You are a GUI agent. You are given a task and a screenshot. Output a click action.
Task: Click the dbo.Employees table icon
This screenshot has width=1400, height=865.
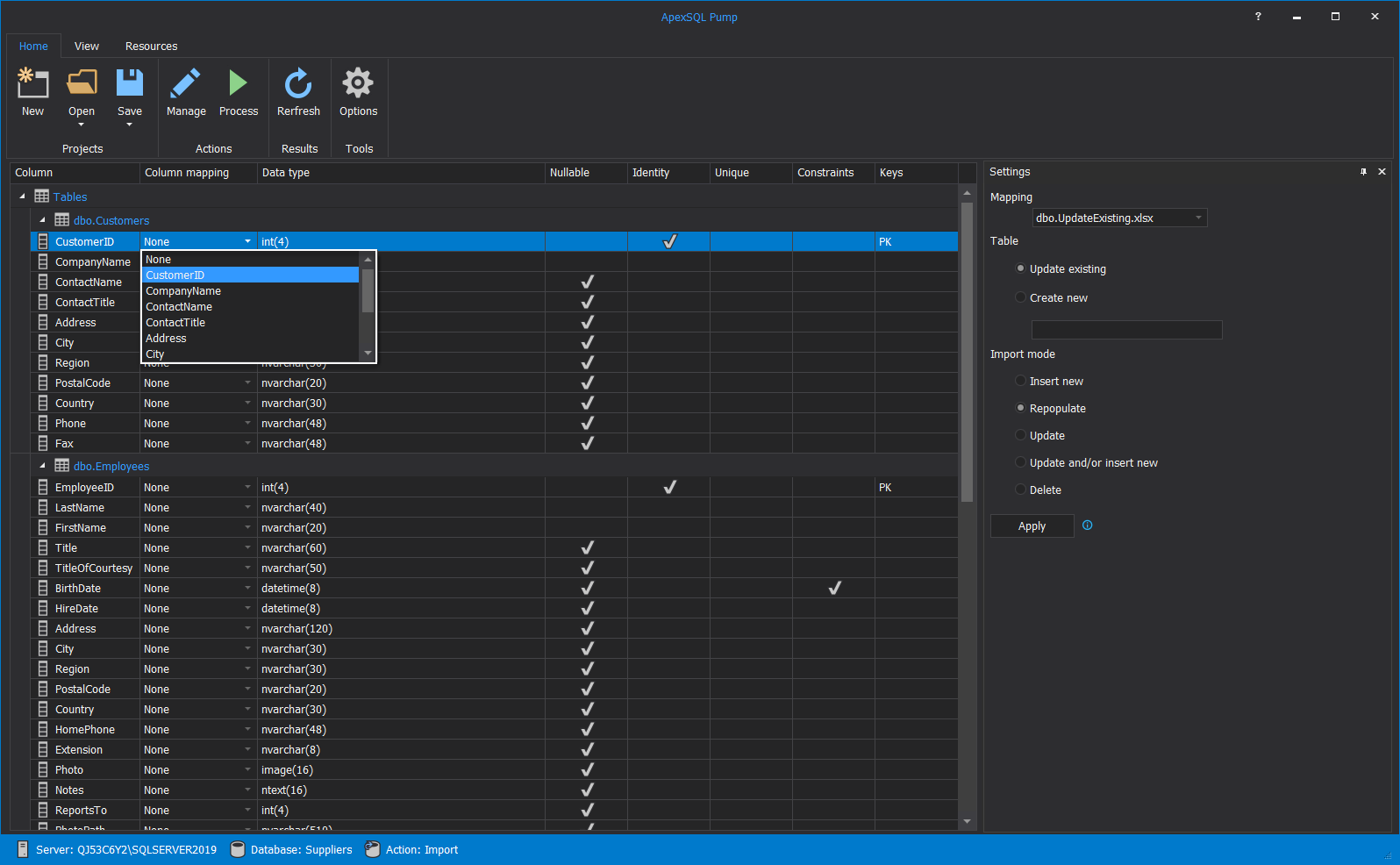62,466
